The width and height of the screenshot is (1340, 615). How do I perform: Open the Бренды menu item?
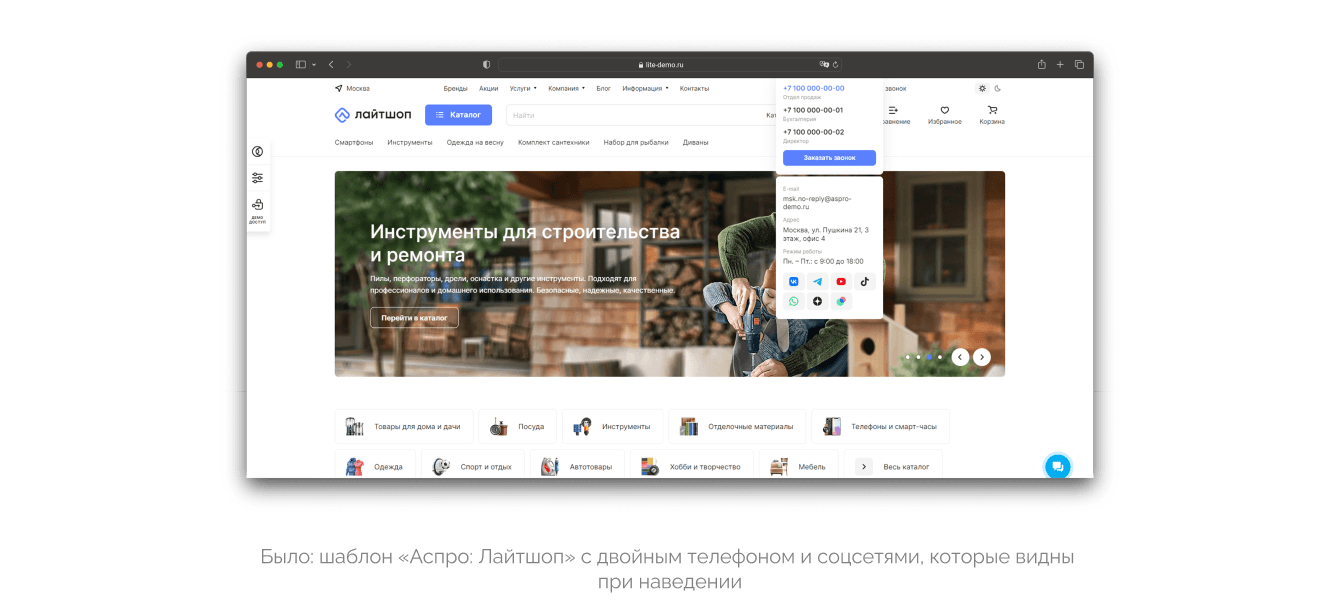click(455, 88)
